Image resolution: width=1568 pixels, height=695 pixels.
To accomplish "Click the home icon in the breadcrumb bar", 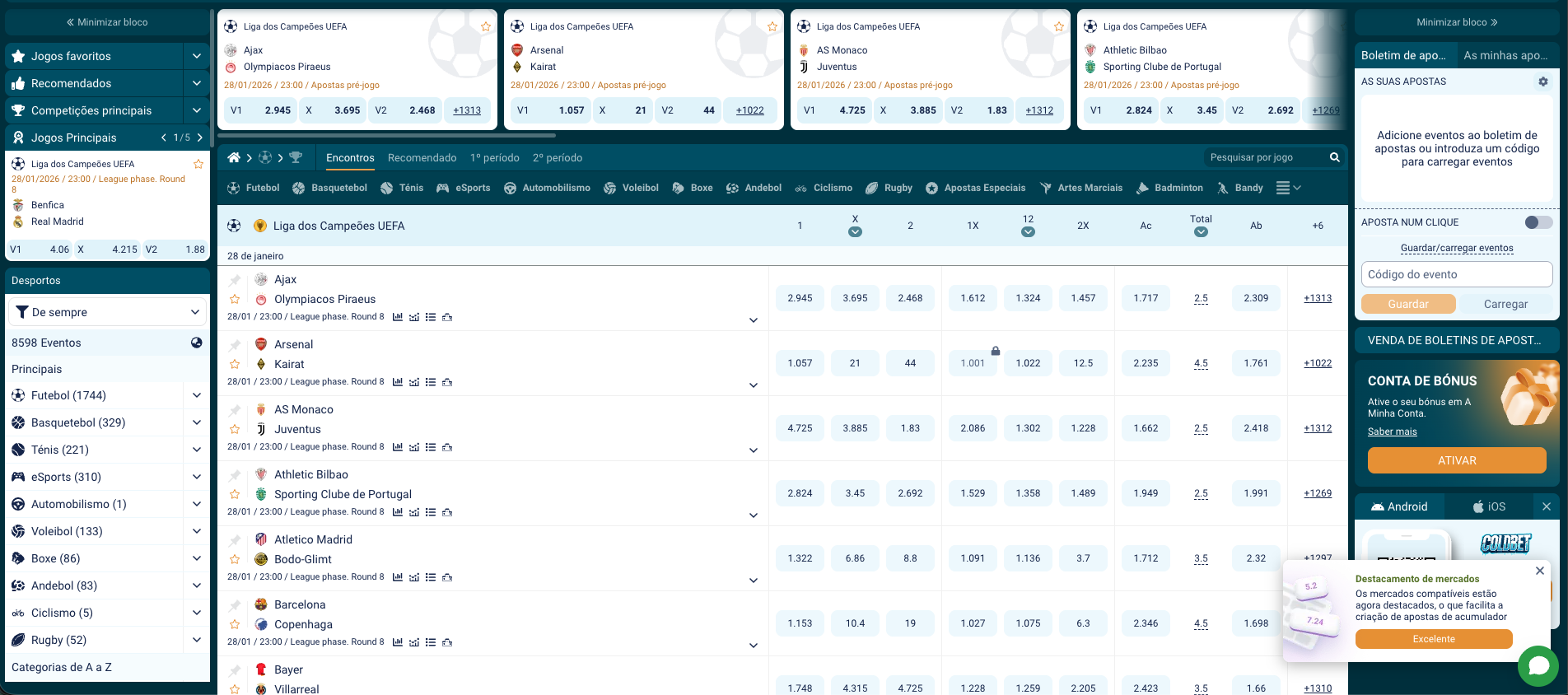I will point(234,157).
